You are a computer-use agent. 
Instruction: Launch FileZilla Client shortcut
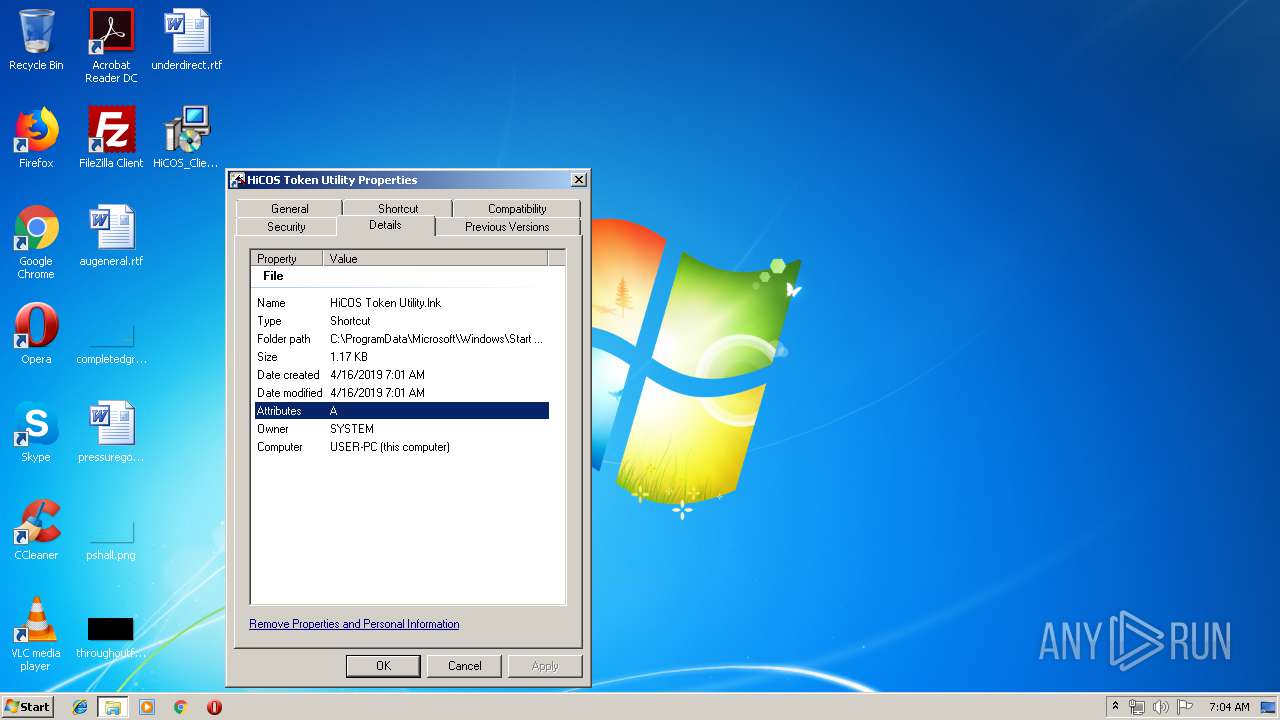pos(111,138)
